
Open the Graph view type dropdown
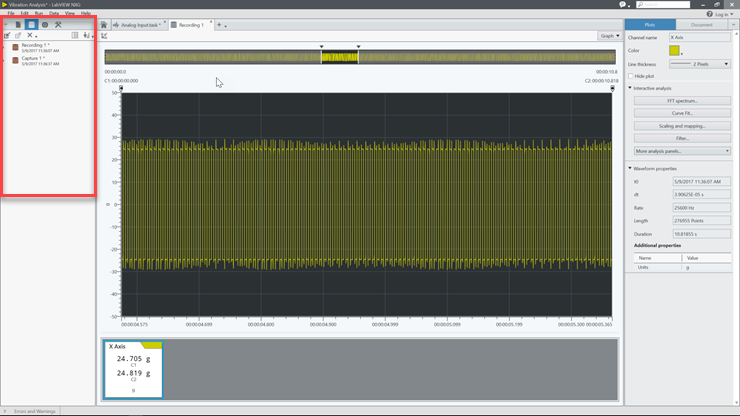coord(609,36)
